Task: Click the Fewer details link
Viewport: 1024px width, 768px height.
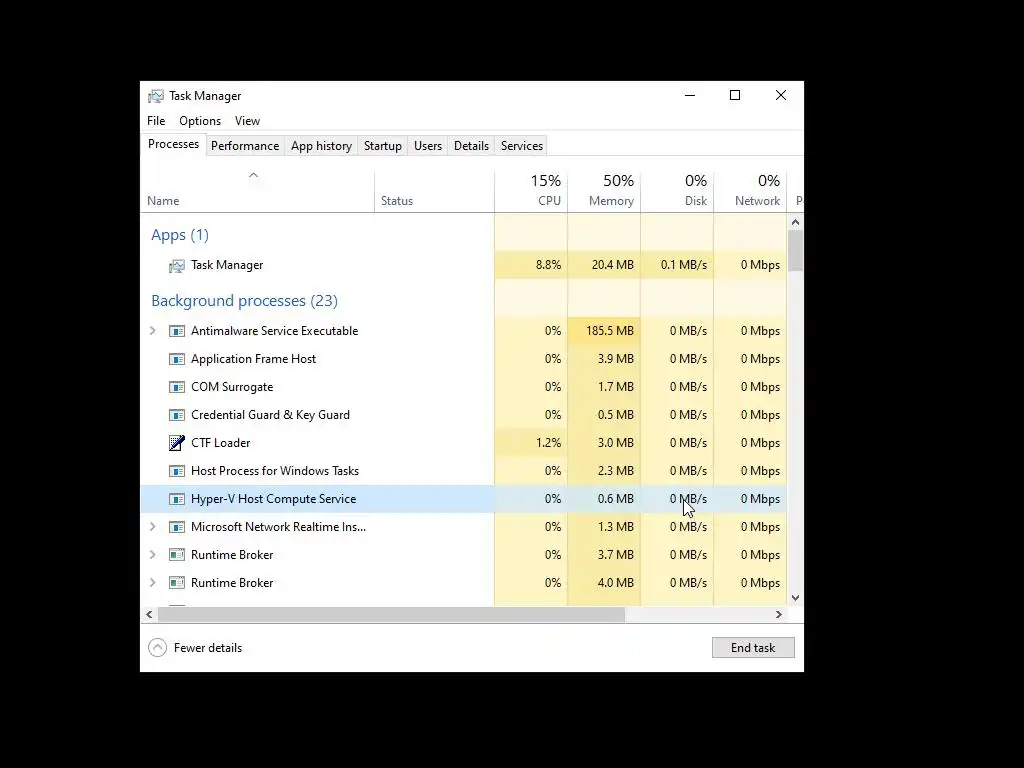Action: pos(208,648)
